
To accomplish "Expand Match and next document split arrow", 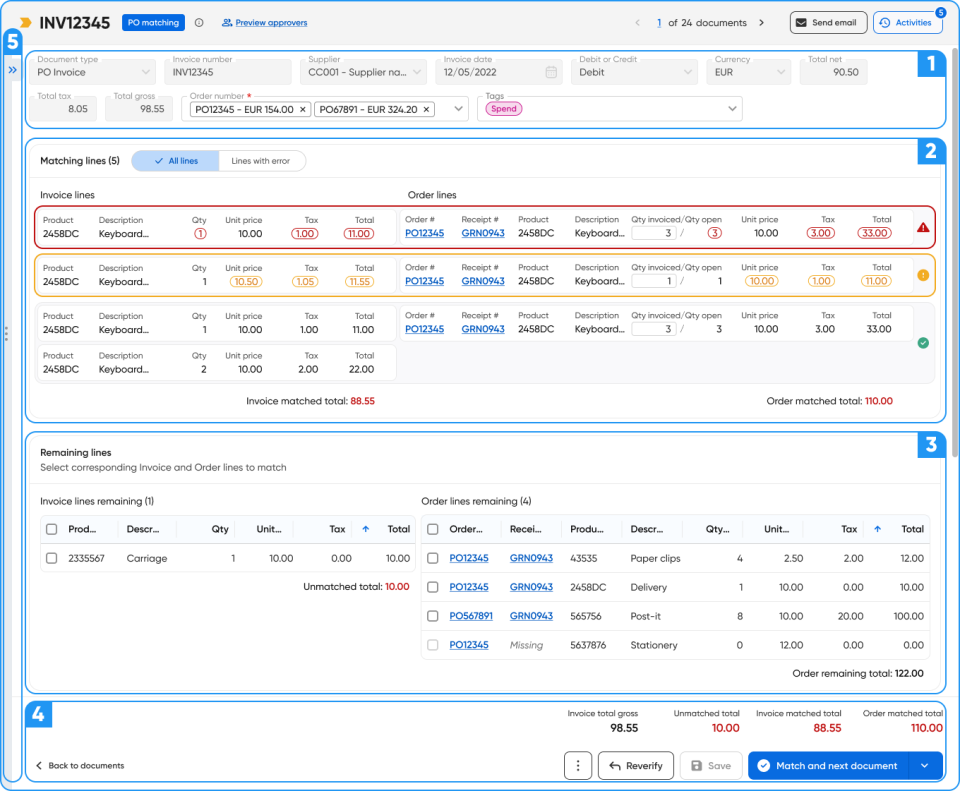I will pos(925,766).
